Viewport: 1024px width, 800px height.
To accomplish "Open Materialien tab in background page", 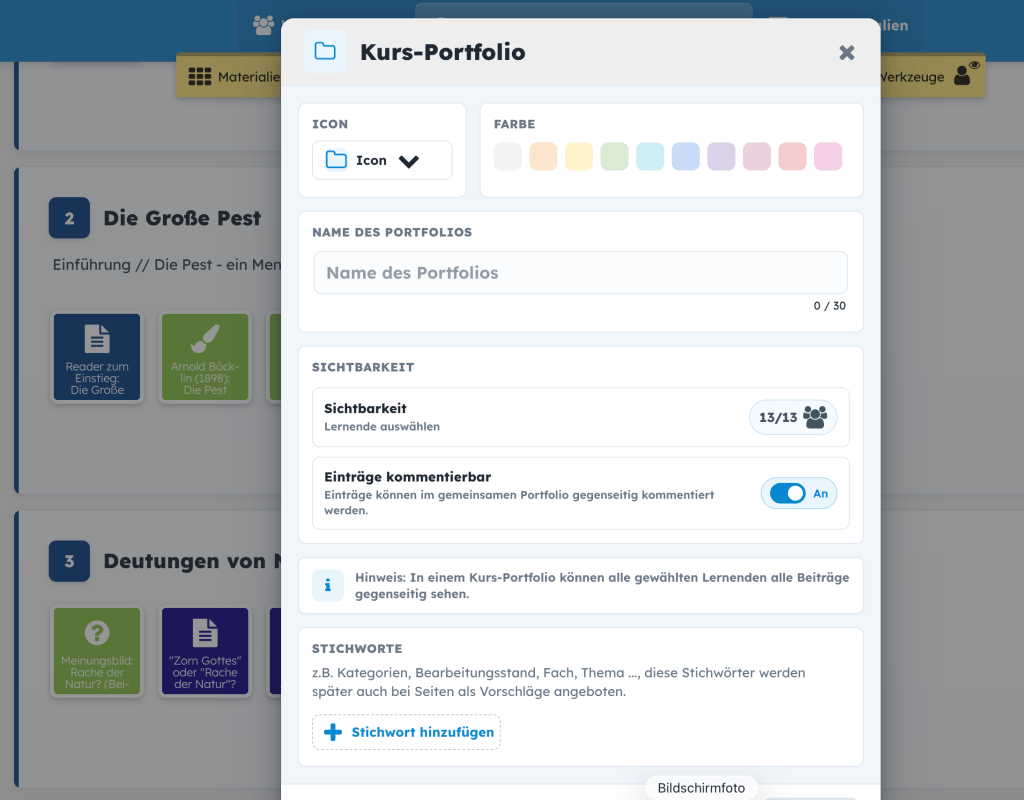I will tap(229, 76).
